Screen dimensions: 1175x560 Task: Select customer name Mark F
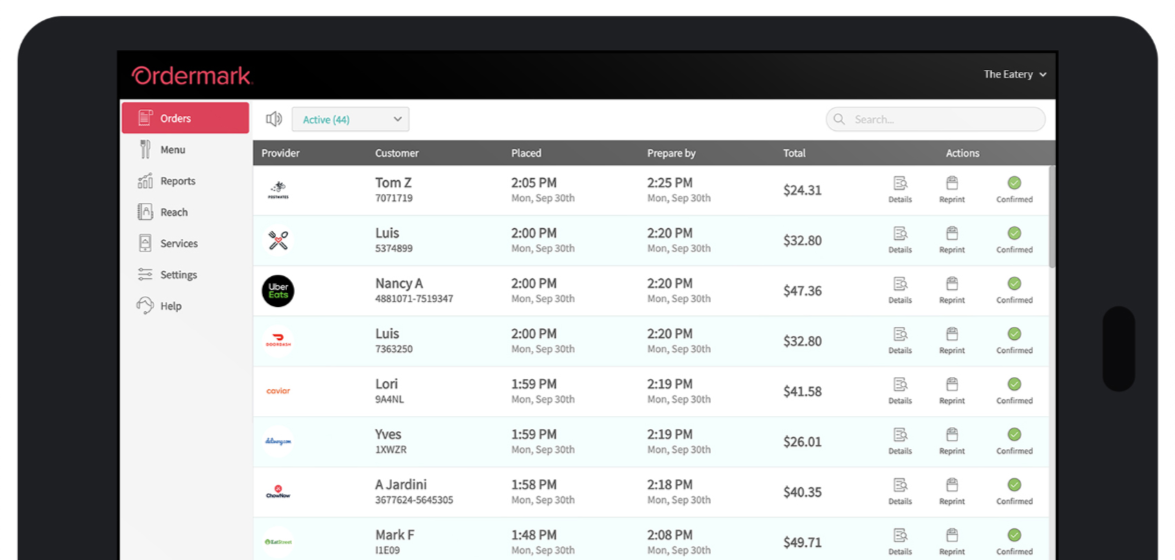[x=395, y=535]
